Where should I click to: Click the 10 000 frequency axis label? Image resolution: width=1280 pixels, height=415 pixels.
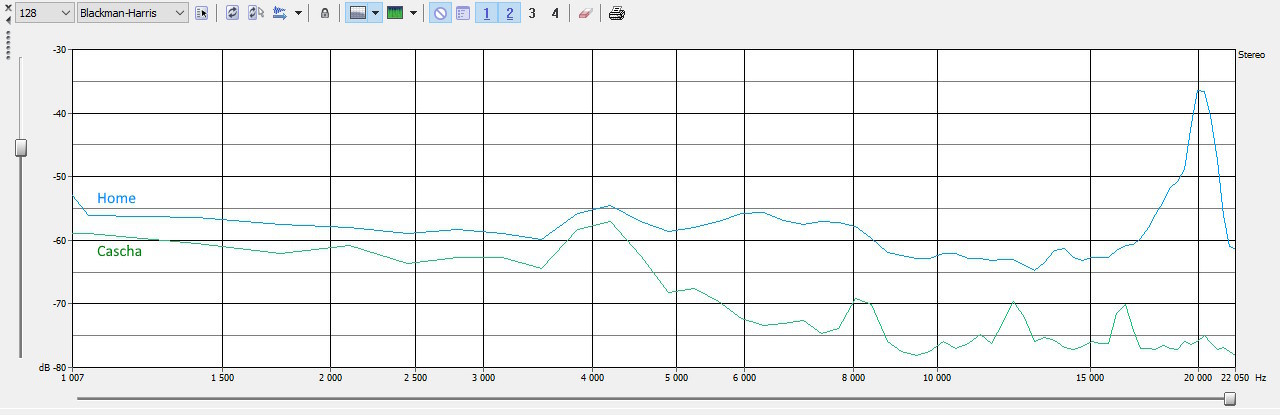coord(936,378)
